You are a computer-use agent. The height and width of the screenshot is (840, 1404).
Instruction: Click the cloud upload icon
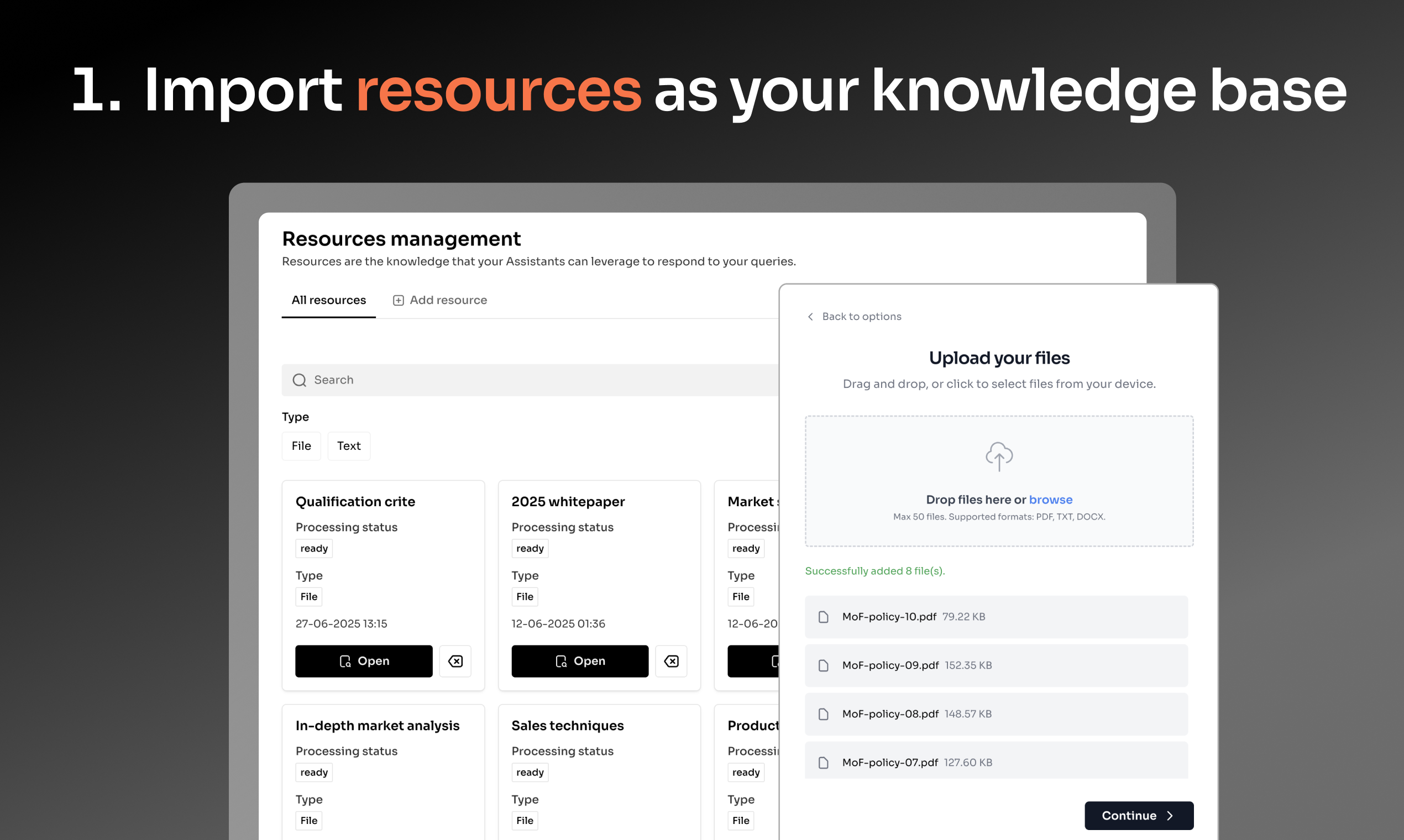999,456
